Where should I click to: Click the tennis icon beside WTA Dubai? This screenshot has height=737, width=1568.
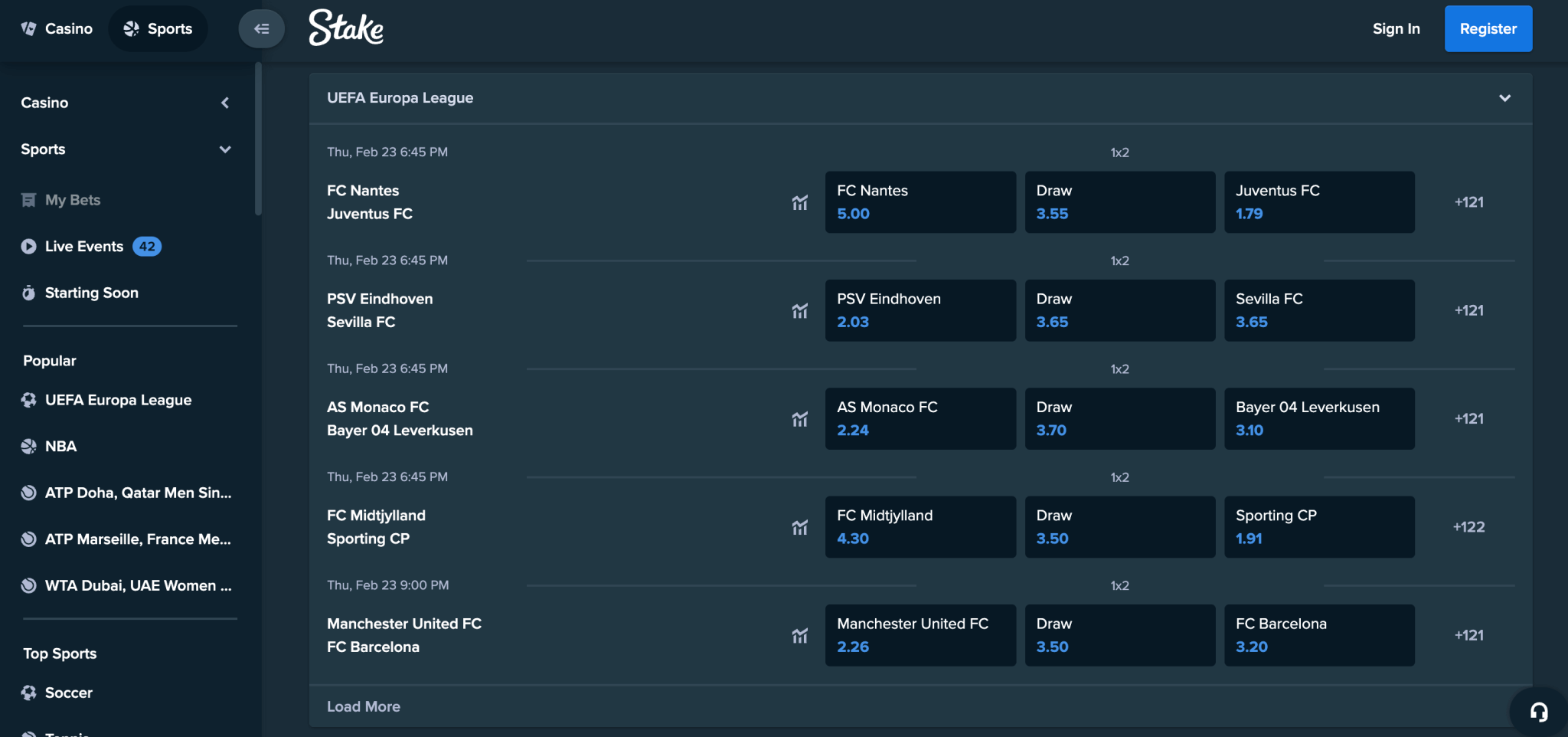[28, 585]
